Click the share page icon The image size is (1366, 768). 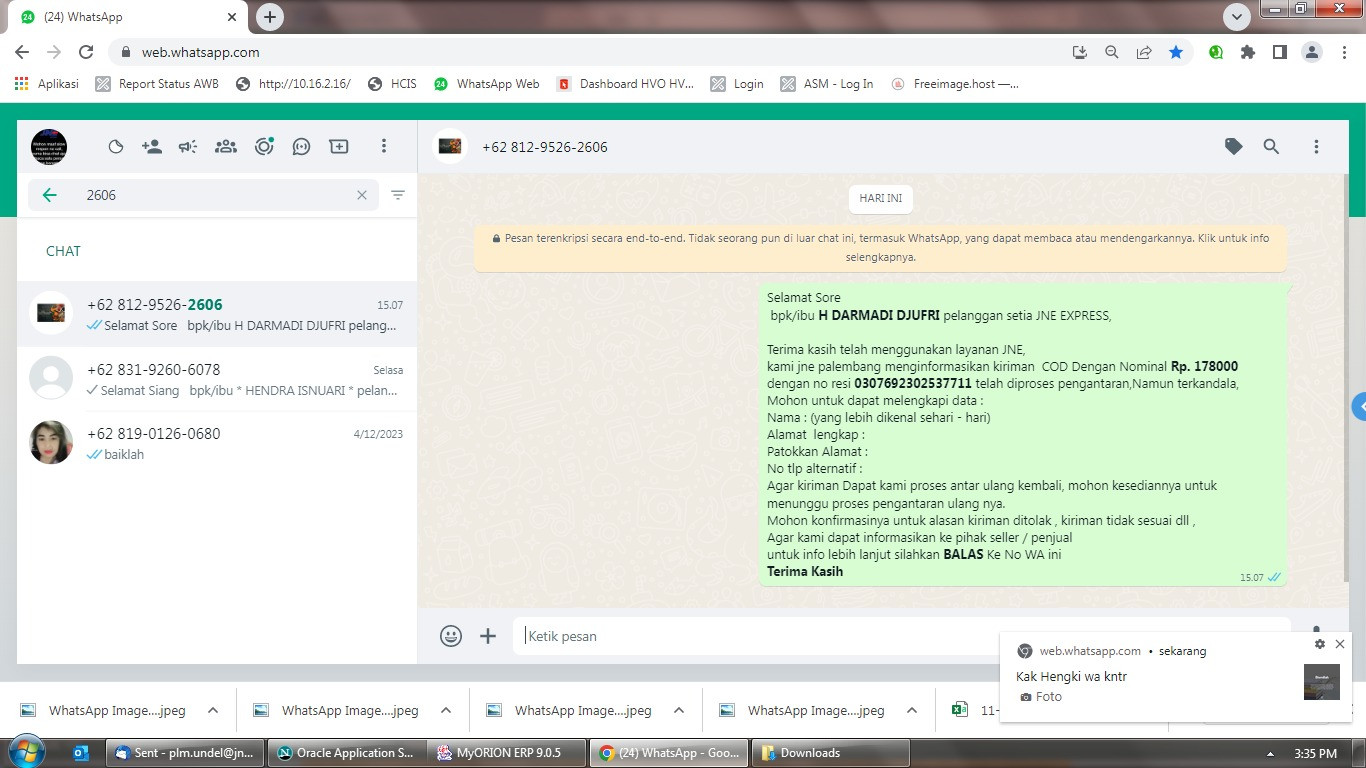[1143, 52]
